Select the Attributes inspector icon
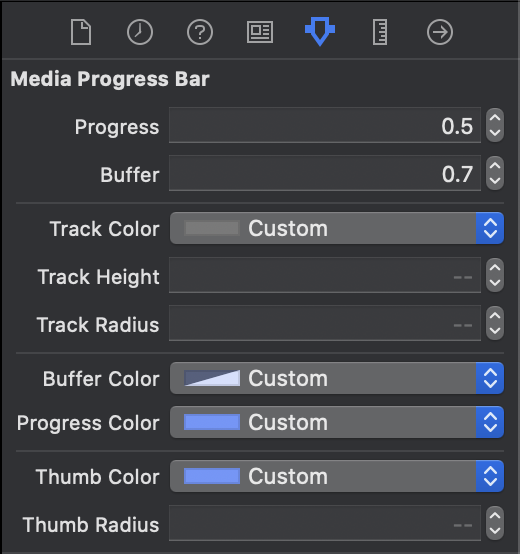 (320, 31)
